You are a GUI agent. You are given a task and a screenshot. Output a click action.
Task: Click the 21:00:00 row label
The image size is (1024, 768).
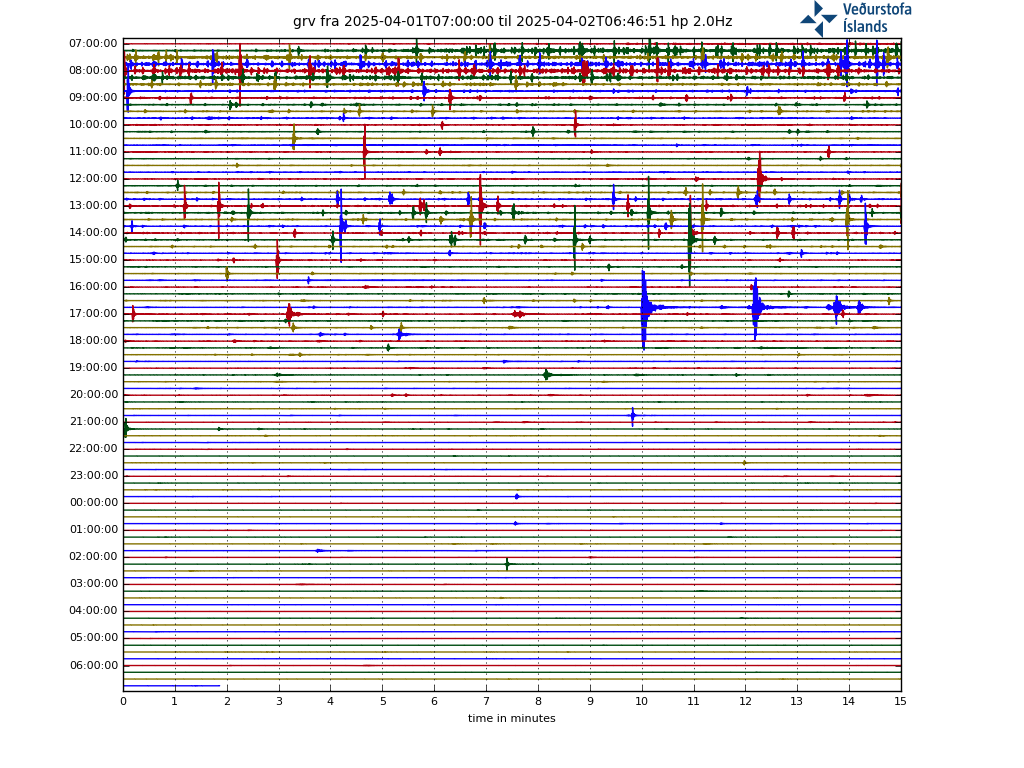click(93, 421)
